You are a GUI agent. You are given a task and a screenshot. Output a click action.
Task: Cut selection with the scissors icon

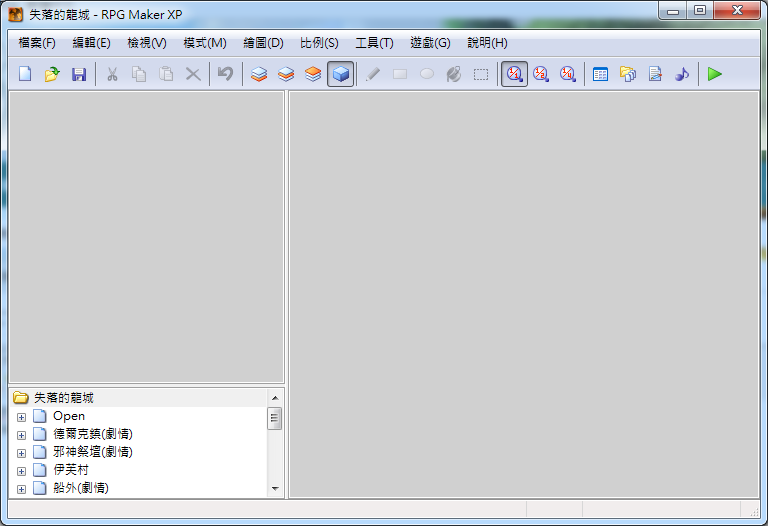pos(112,74)
